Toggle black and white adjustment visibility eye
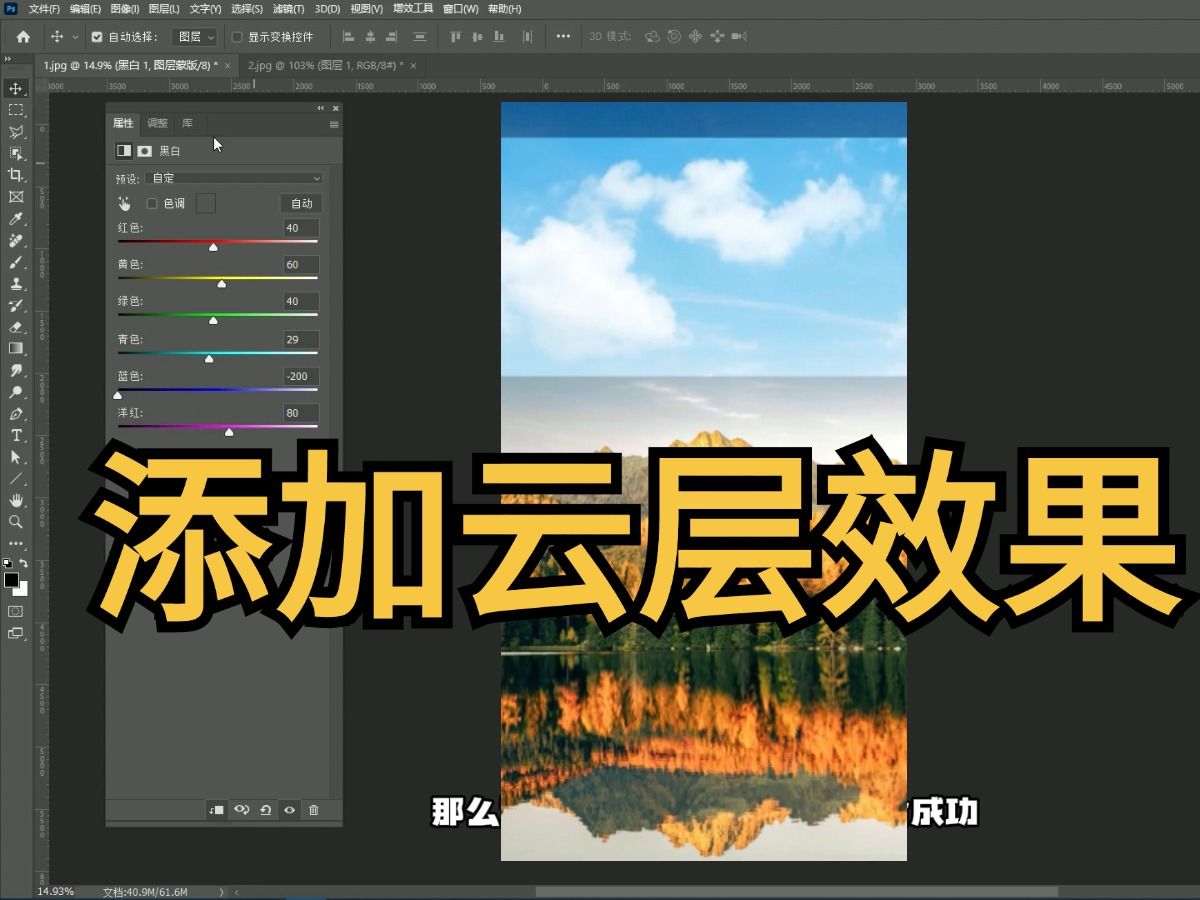 point(289,811)
